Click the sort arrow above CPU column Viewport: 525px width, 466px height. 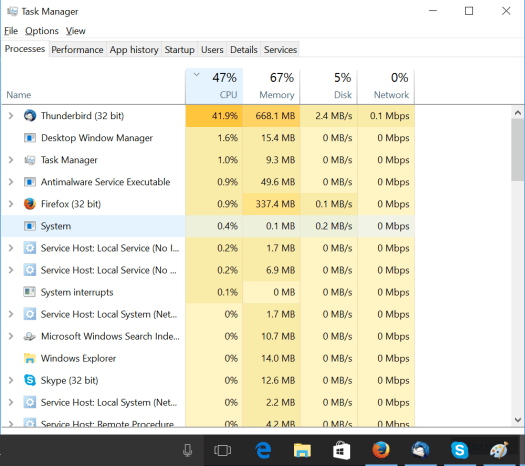[197, 74]
